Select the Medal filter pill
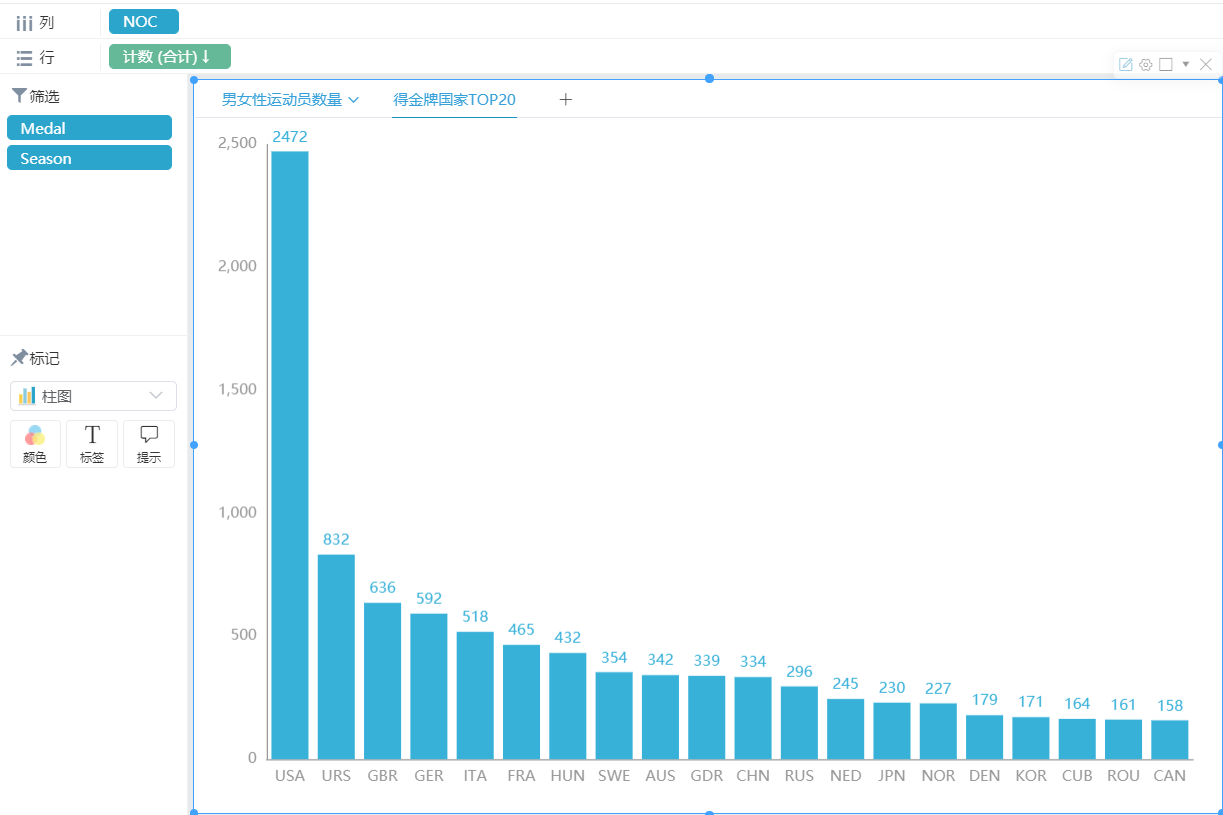This screenshot has height=815, width=1223. (x=89, y=128)
